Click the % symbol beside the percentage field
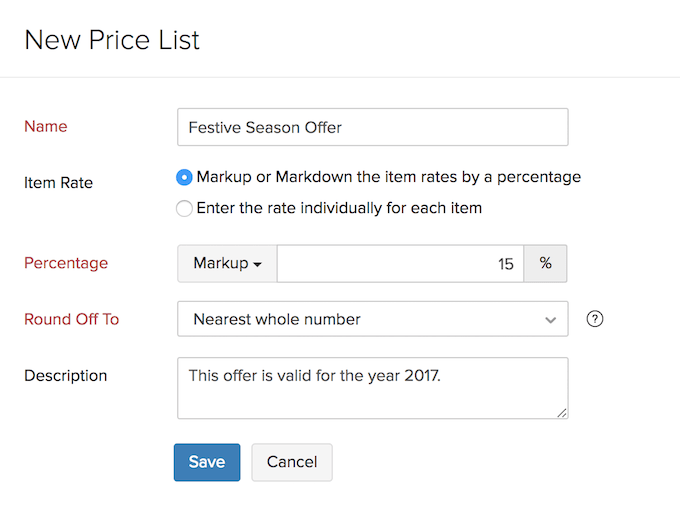Screen dimensions: 680x514 pos(546,264)
